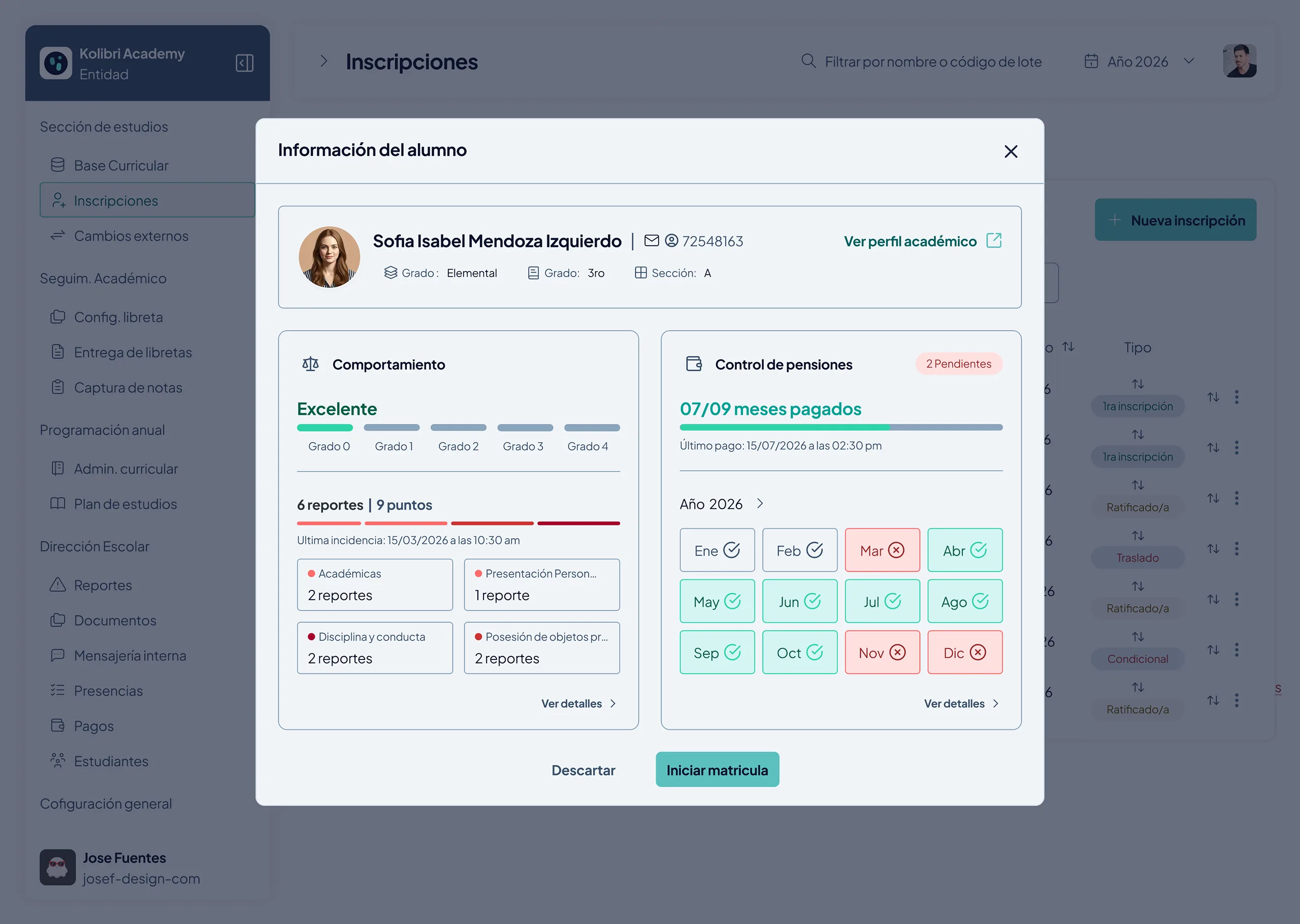This screenshot has height=924, width=1300.
Task: Toggle the Oct paid month tile
Action: 799,652
